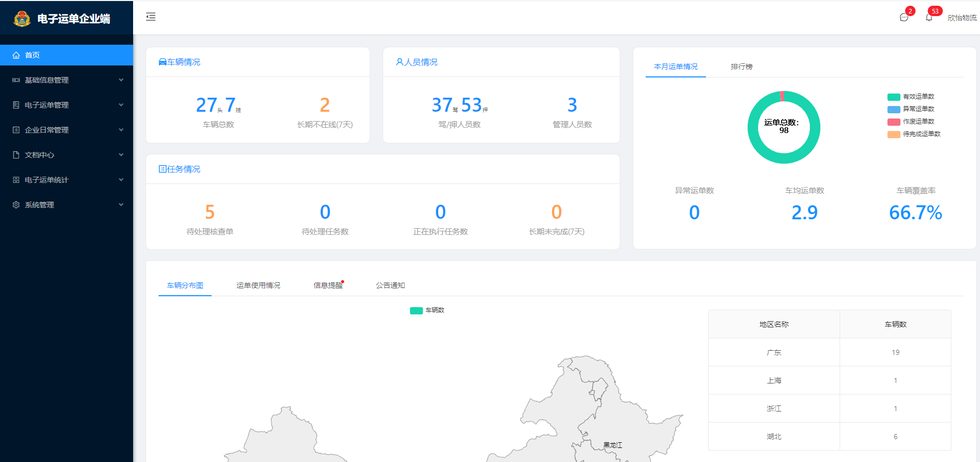The image size is (980, 462).
Task: Click the car icon in 车辆情况 header
Action: [x=162, y=62]
